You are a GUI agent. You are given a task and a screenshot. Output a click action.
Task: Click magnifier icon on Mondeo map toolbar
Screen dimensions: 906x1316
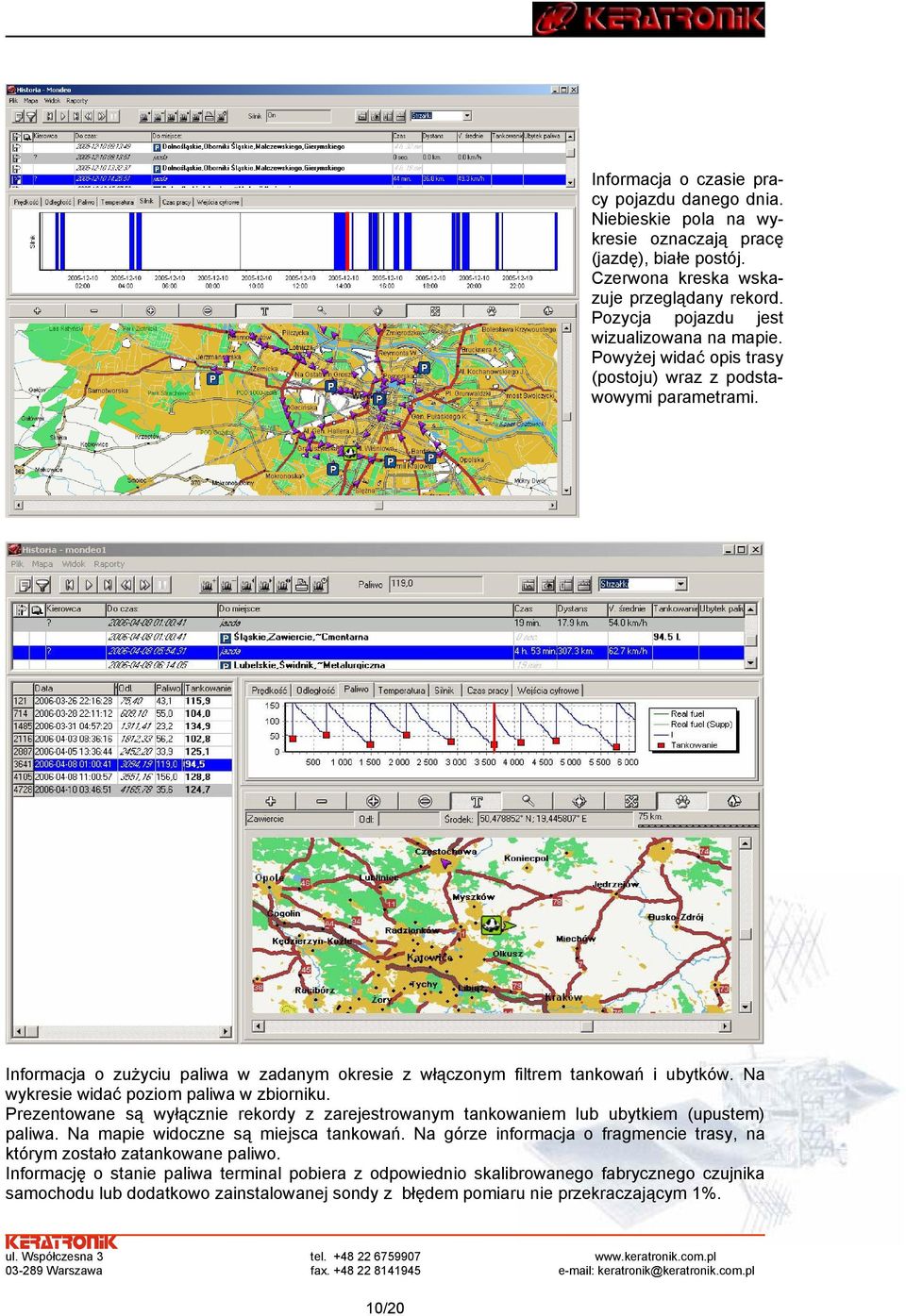(321, 310)
